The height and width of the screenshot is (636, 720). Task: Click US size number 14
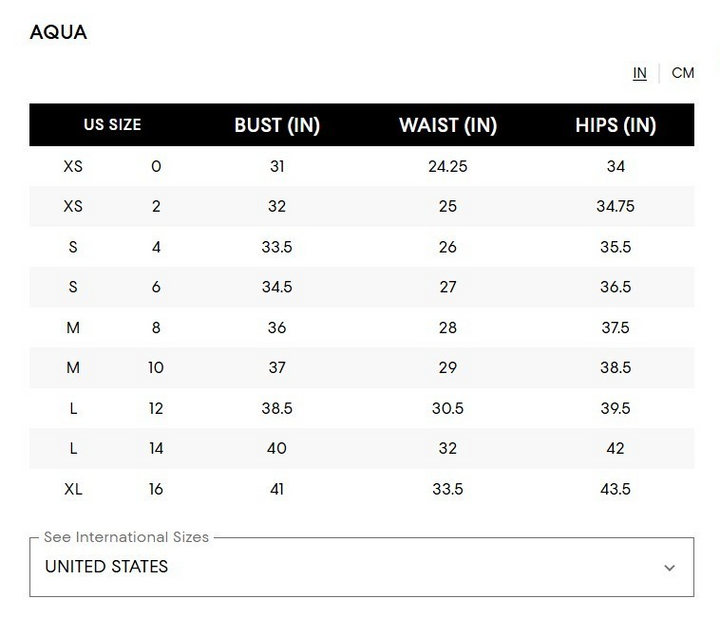tap(156, 449)
